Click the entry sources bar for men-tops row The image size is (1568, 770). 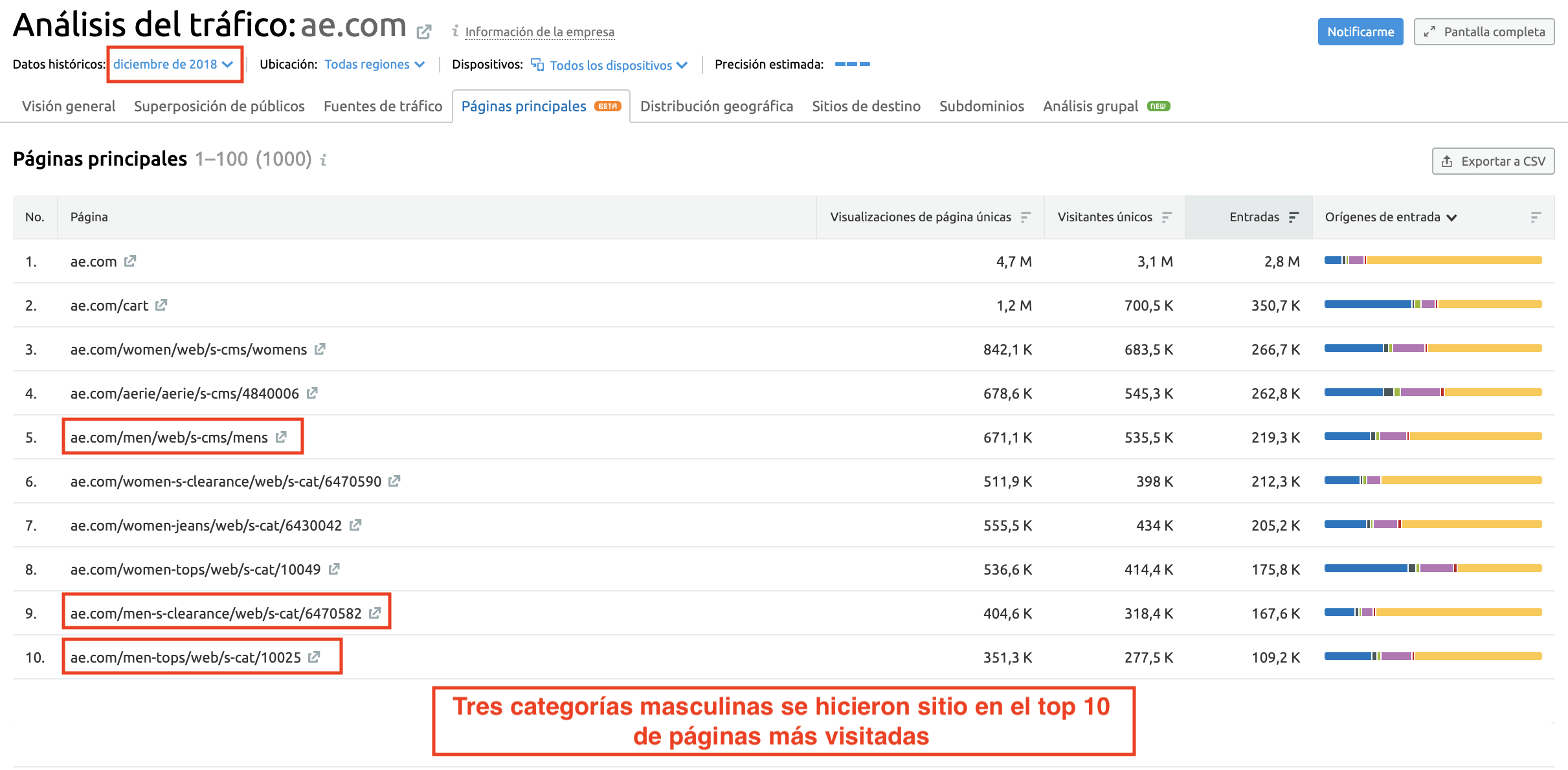click(1433, 656)
